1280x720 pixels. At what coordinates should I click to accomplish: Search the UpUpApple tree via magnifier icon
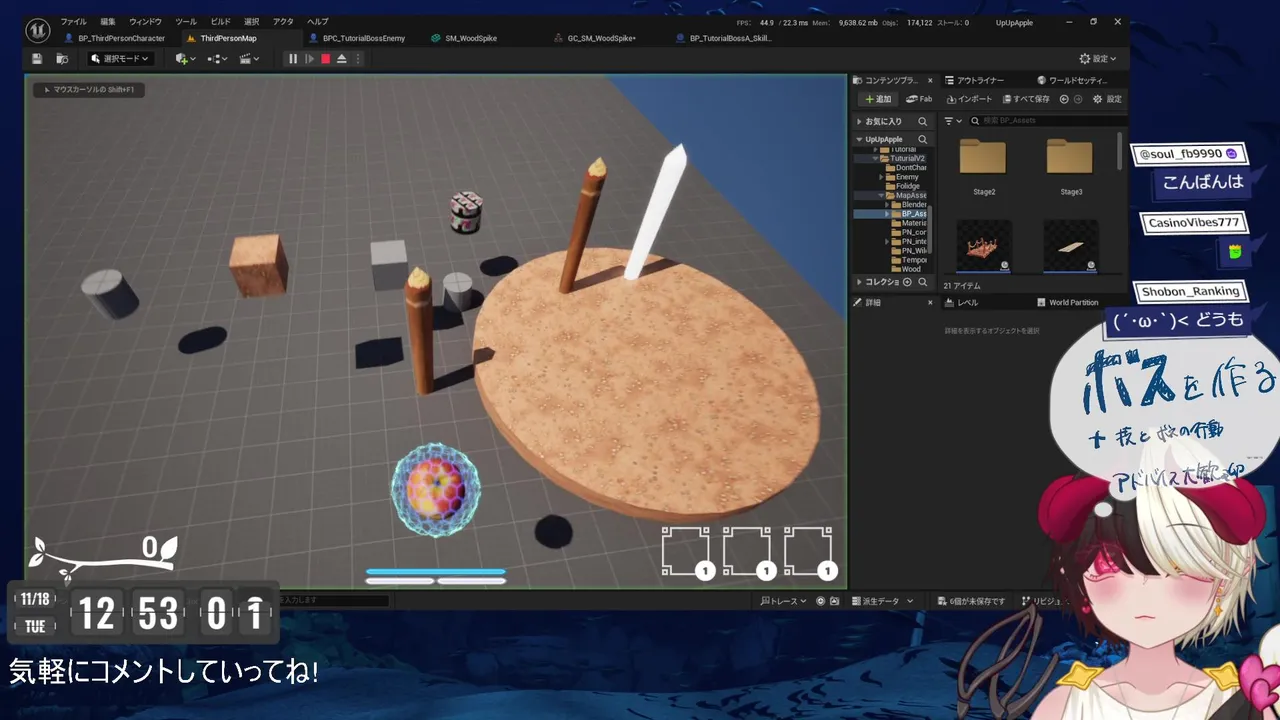pyautogui.click(x=923, y=139)
